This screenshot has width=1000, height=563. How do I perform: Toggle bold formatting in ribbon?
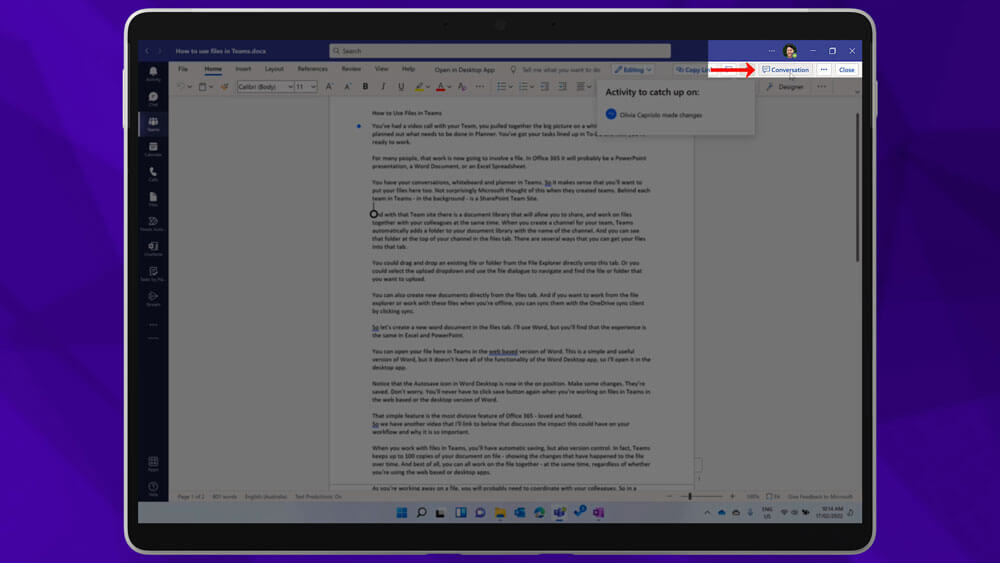pos(366,87)
